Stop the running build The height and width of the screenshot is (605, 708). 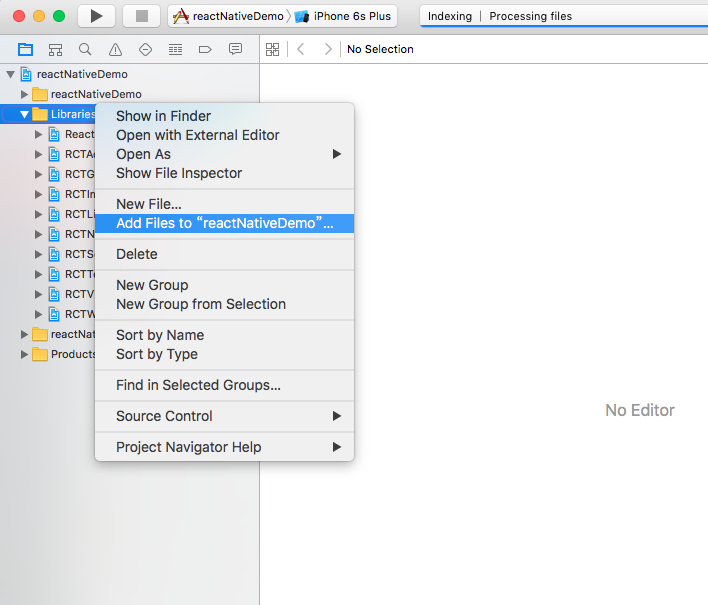[x=142, y=16]
